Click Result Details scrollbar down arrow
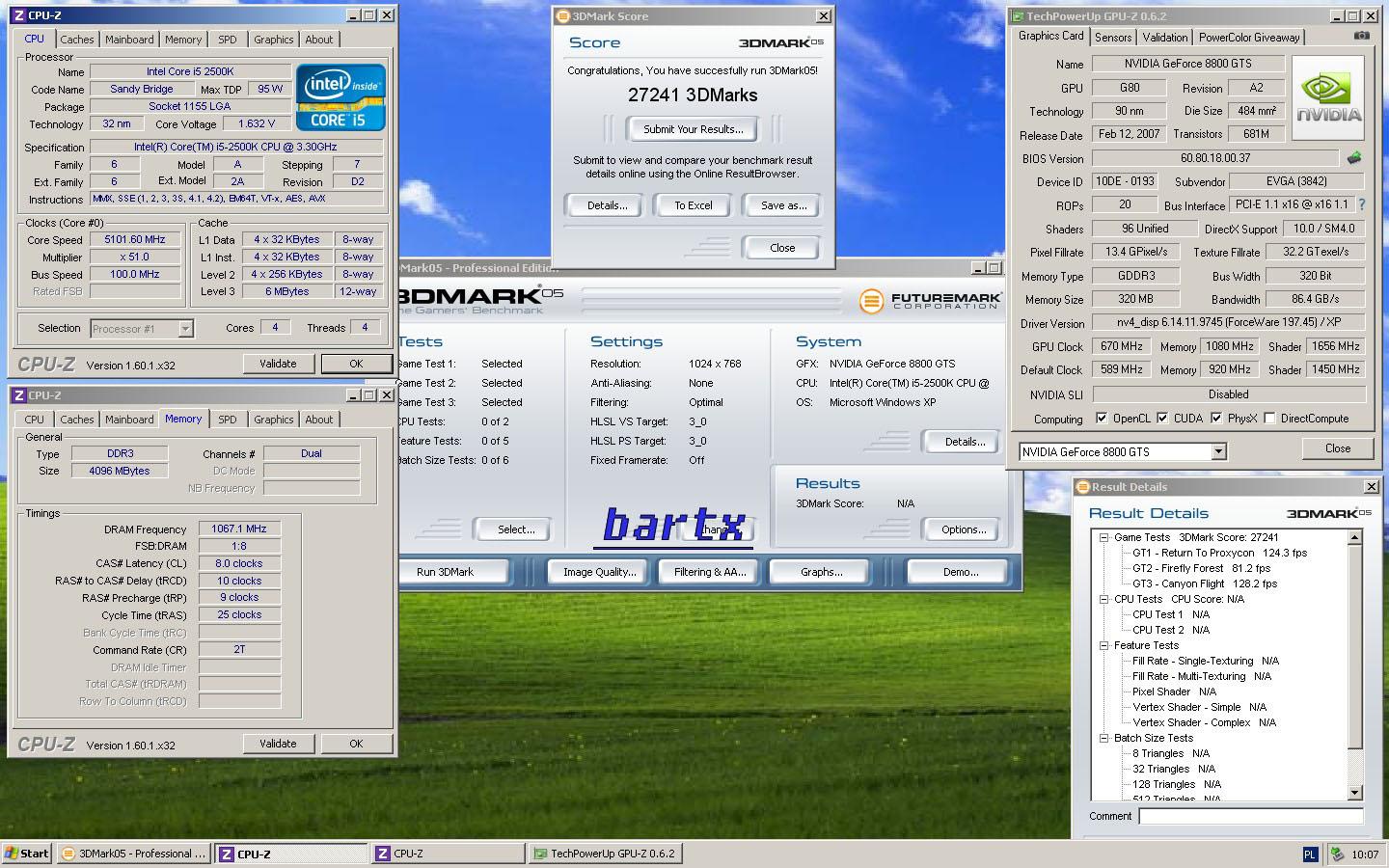 [x=1355, y=792]
